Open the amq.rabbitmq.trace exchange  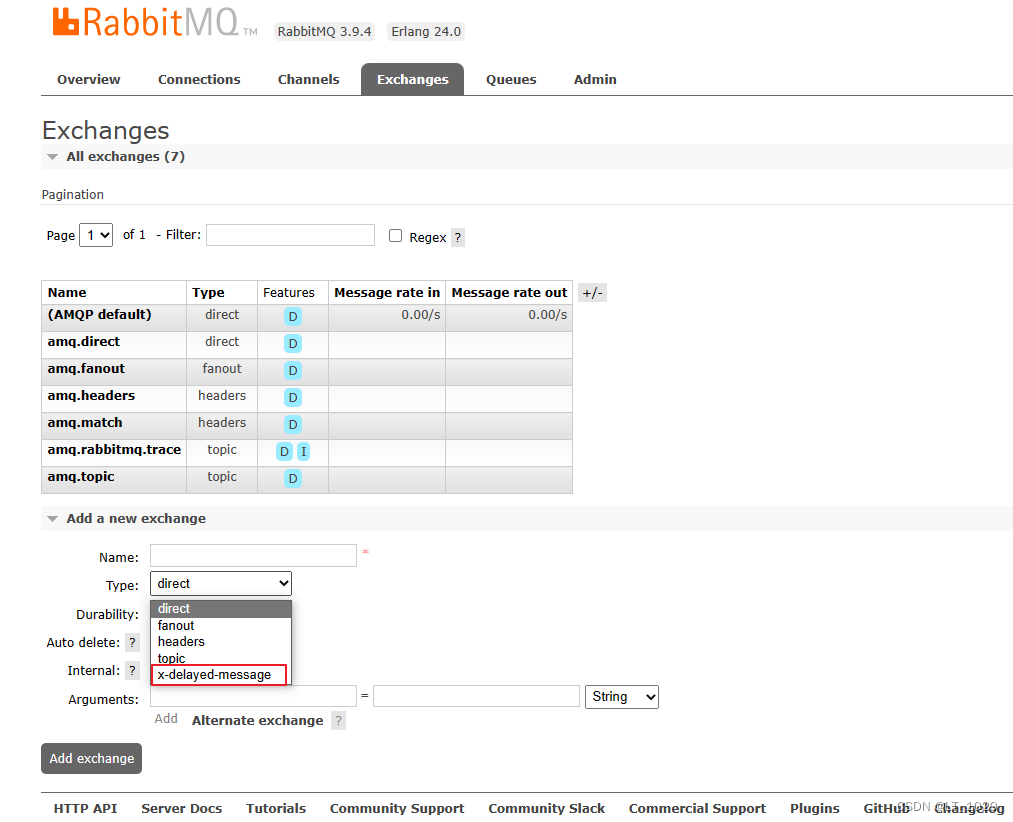click(x=114, y=450)
